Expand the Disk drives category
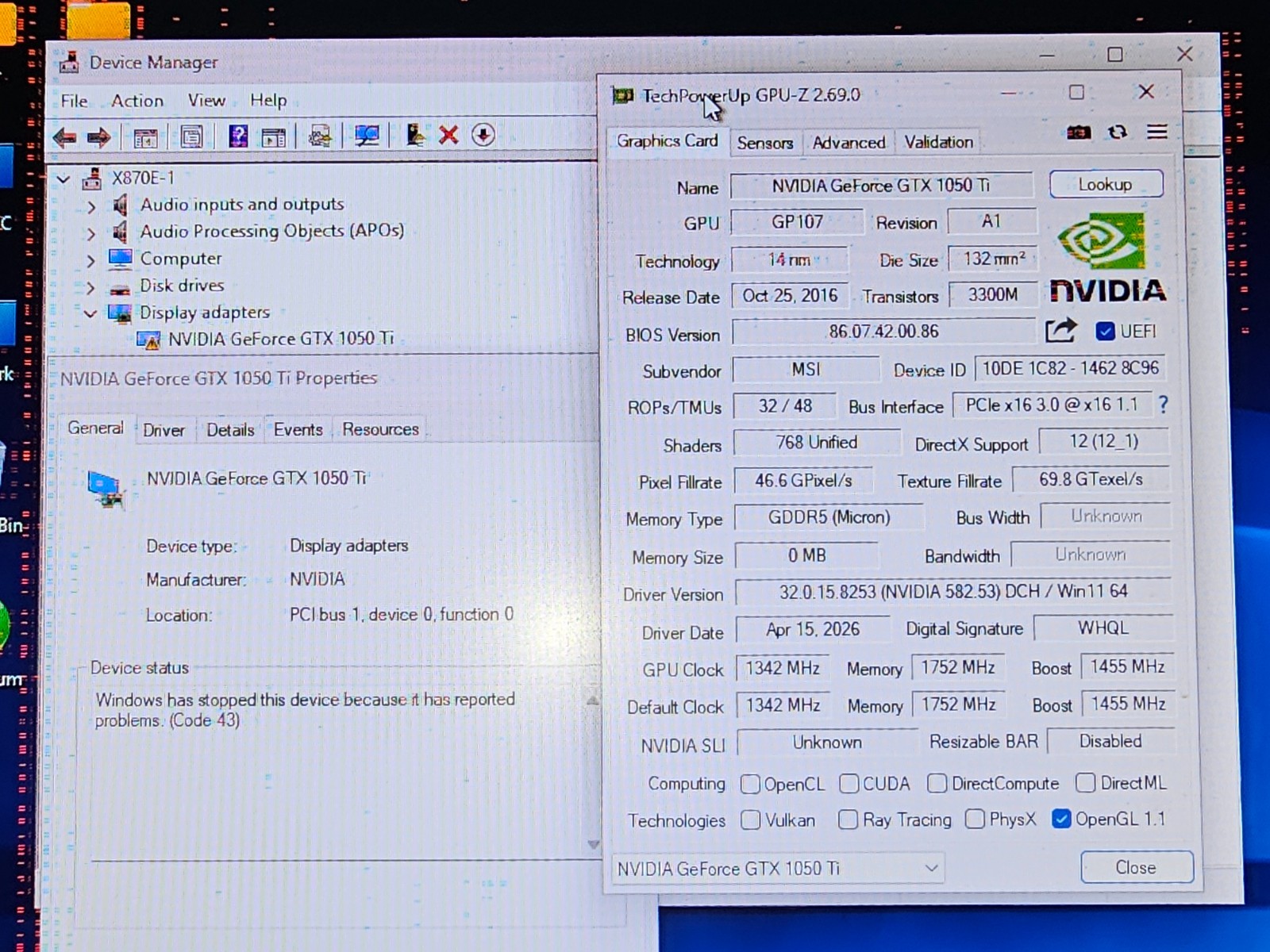Image resolution: width=1270 pixels, height=952 pixels. [90, 287]
